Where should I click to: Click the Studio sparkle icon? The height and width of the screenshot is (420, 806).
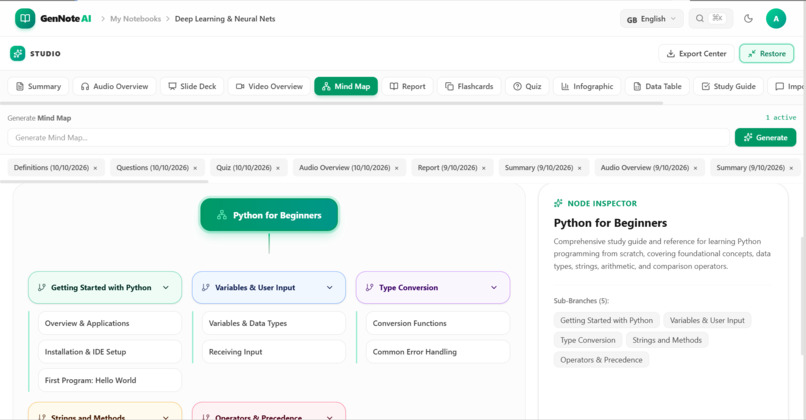tap(17, 53)
